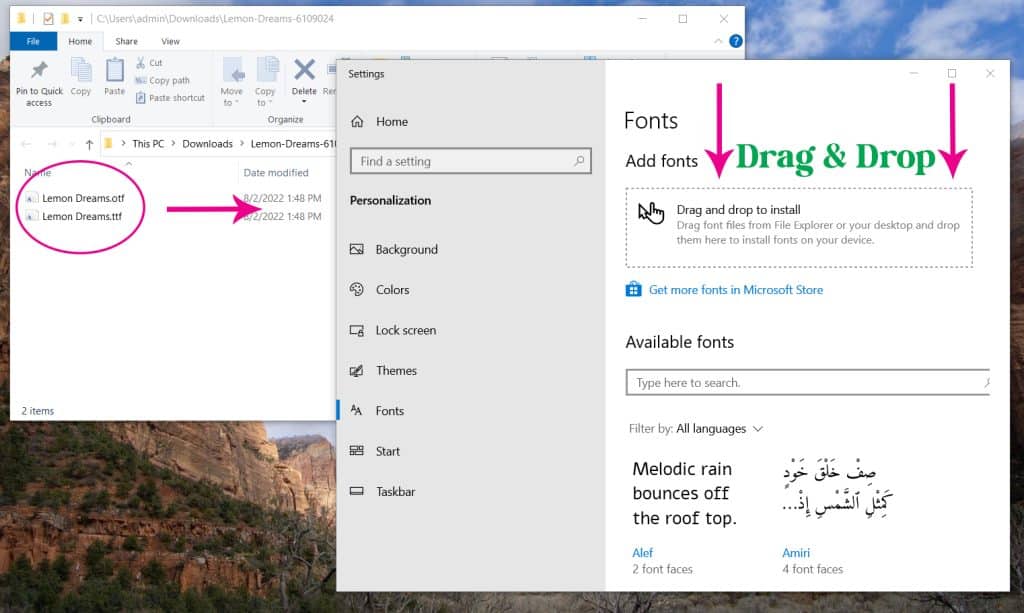Screen dimensions: 1024x613
Task: Open the Amiri font link
Action: pos(795,553)
